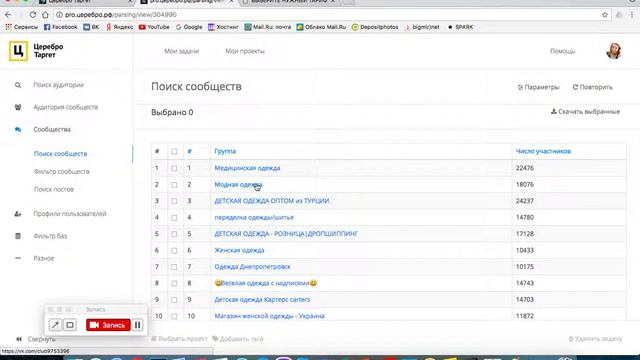
Task: Click participant count 14780
Action: point(524,218)
